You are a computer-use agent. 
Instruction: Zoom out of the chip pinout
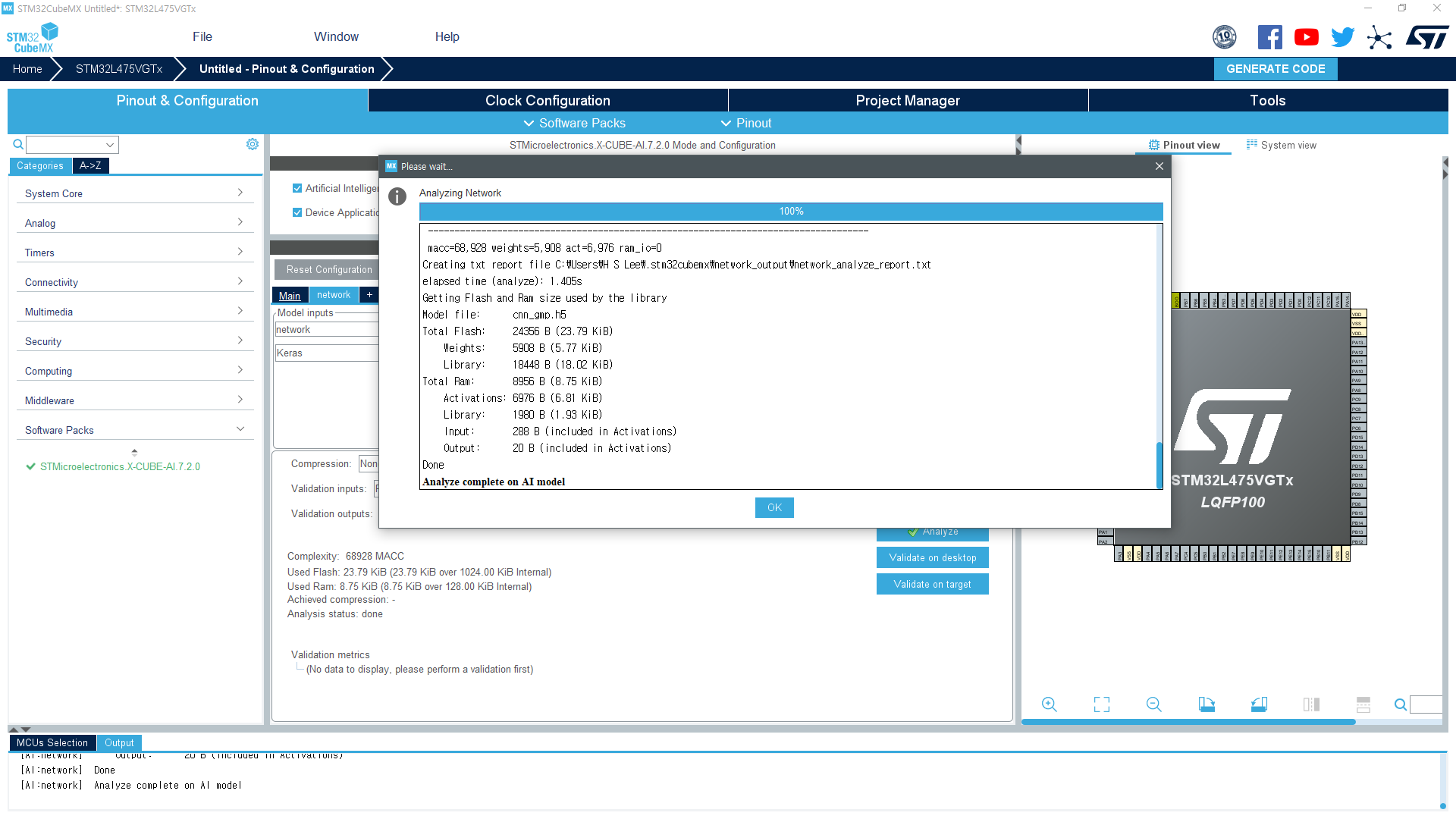(x=1154, y=704)
